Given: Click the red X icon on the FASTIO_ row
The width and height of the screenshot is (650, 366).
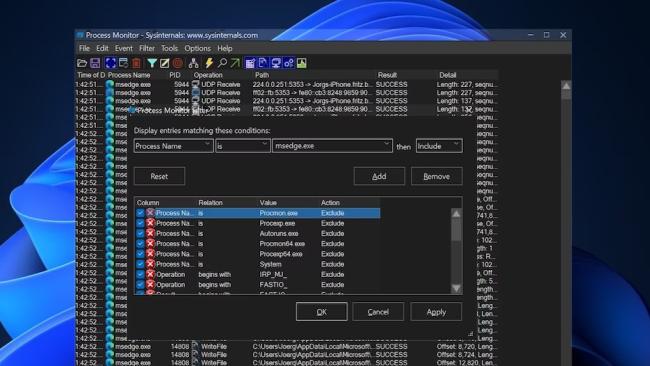Looking at the screenshot, I should pos(150,284).
